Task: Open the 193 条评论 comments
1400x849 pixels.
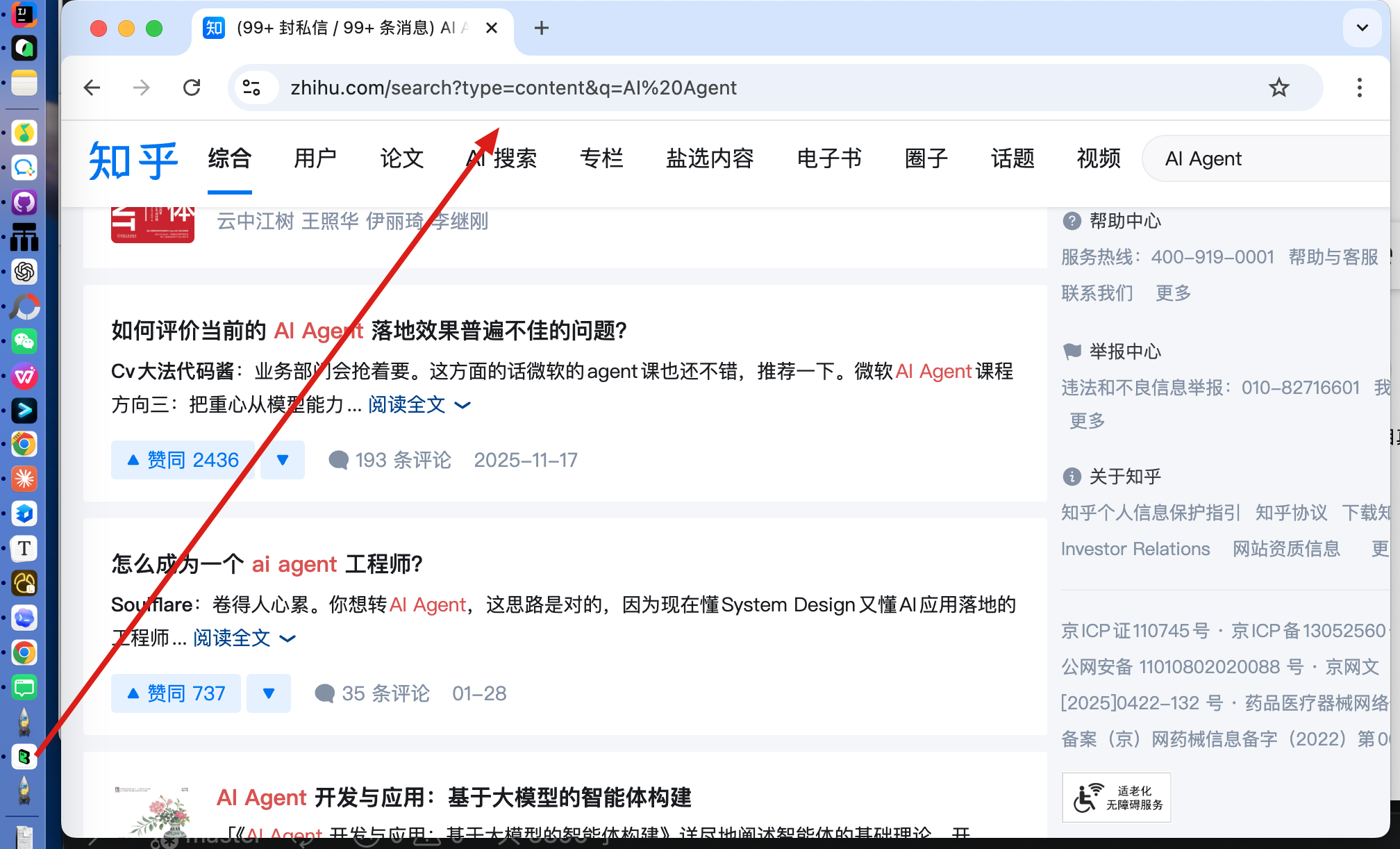Action: point(390,460)
